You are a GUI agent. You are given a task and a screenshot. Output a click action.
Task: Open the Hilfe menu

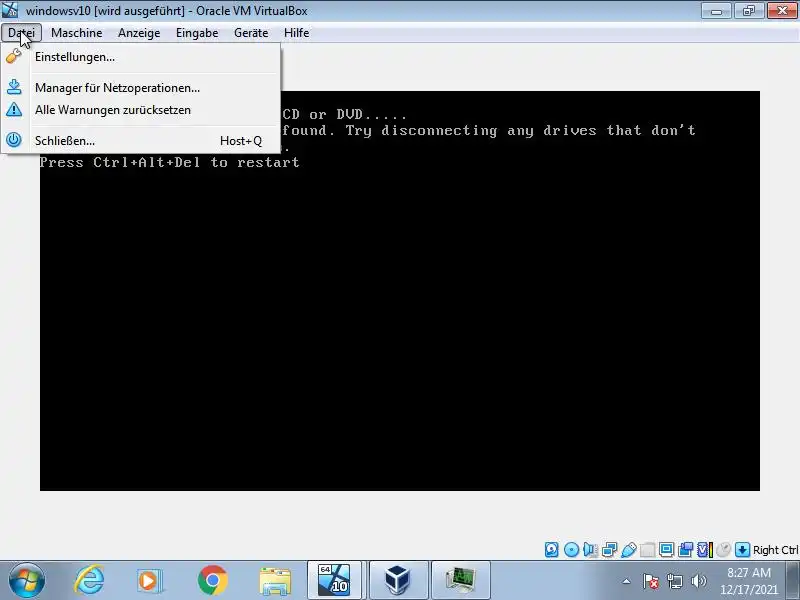296,33
